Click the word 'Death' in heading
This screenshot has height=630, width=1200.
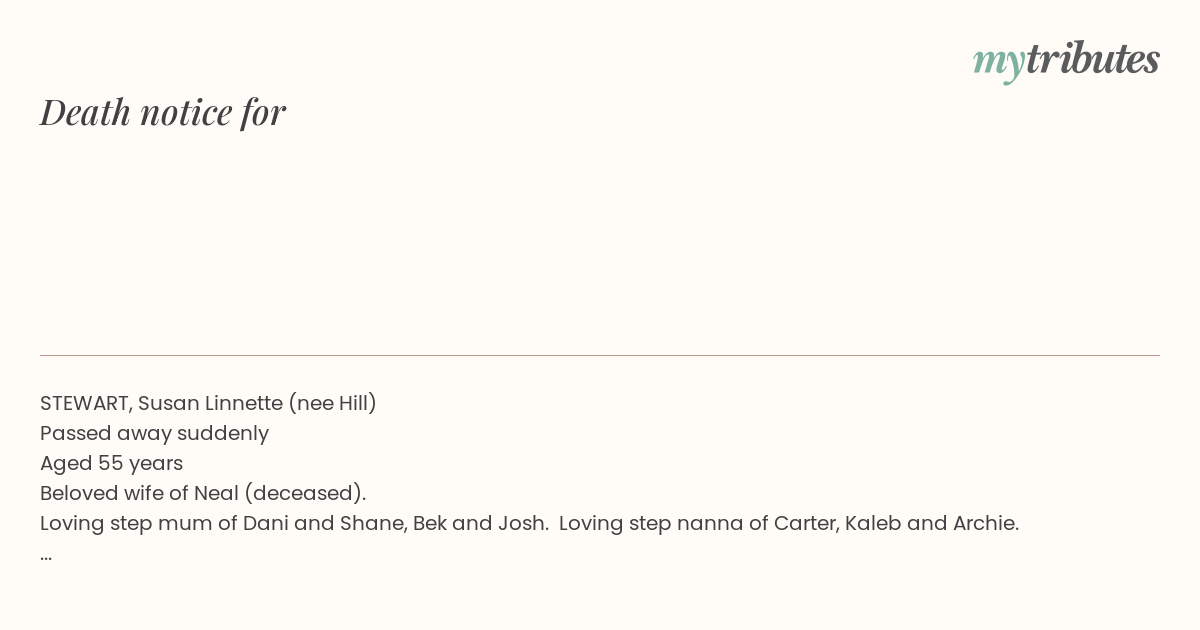[85, 112]
